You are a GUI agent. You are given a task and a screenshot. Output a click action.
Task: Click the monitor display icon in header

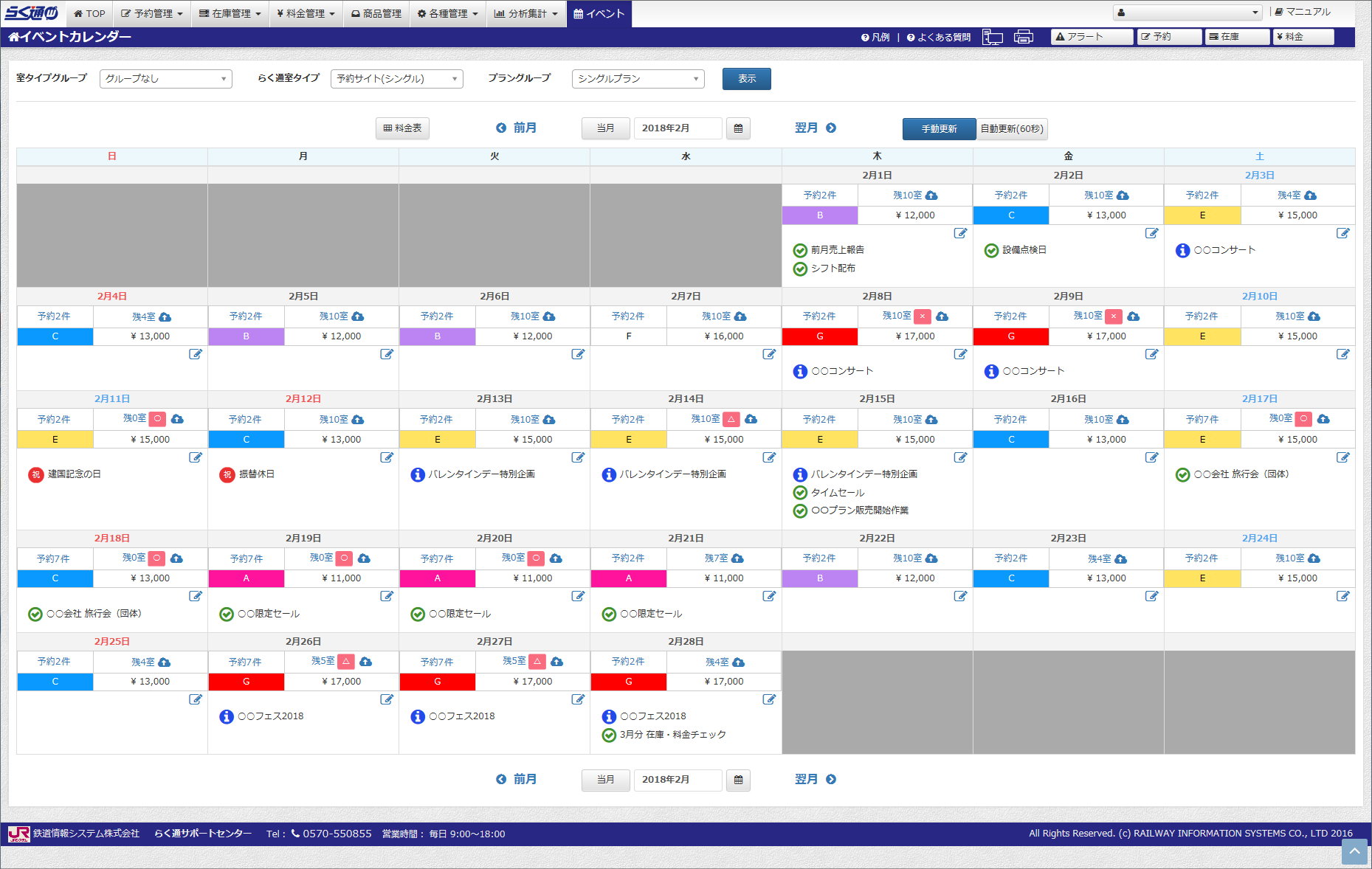[993, 37]
